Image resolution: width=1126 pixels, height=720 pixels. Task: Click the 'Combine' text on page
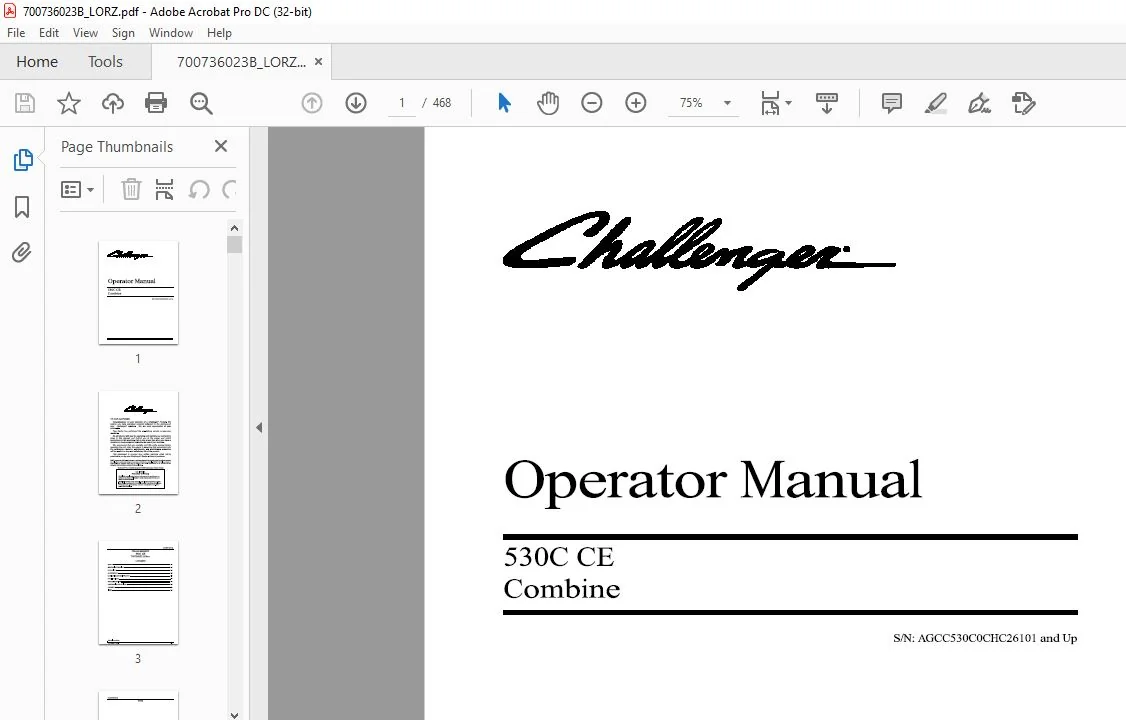coord(562,589)
